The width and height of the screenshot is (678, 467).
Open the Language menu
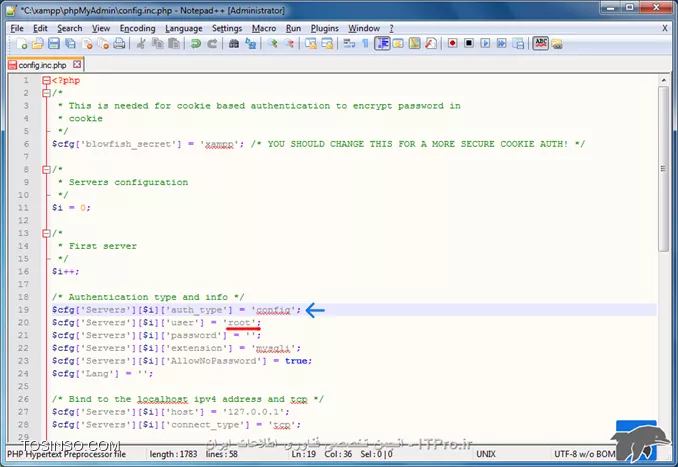pos(184,29)
